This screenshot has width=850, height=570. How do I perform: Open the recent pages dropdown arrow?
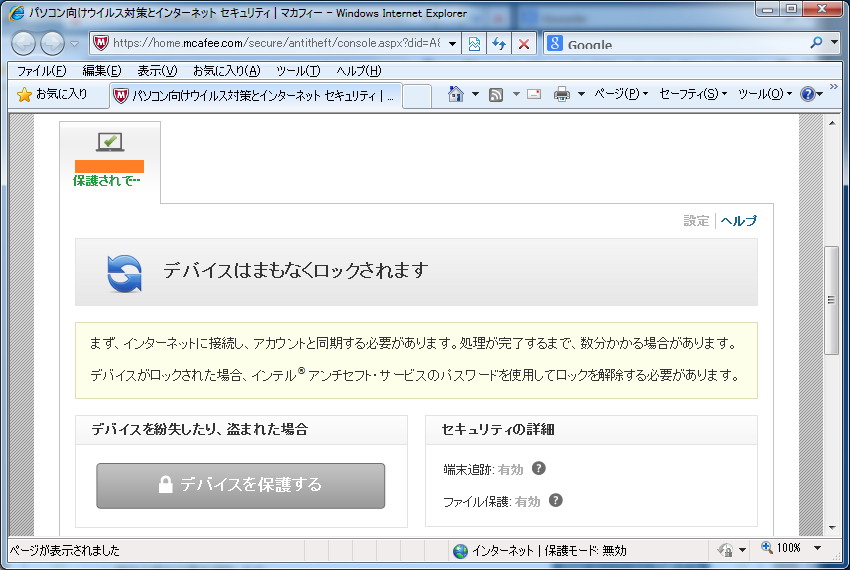74,44
